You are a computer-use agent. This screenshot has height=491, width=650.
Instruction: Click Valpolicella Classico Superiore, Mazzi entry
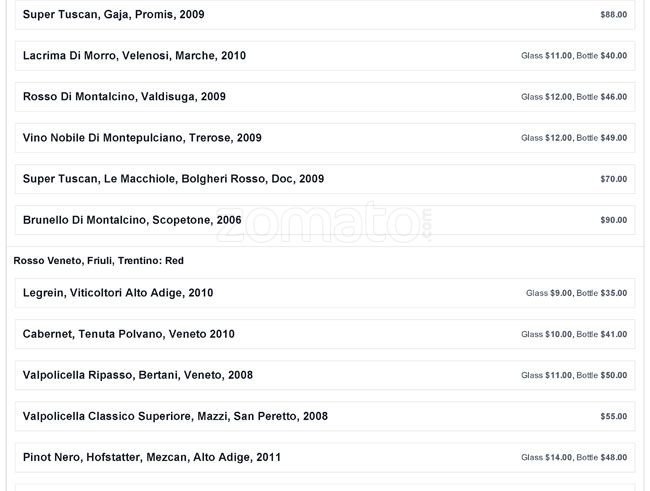[x=175, y=416]
